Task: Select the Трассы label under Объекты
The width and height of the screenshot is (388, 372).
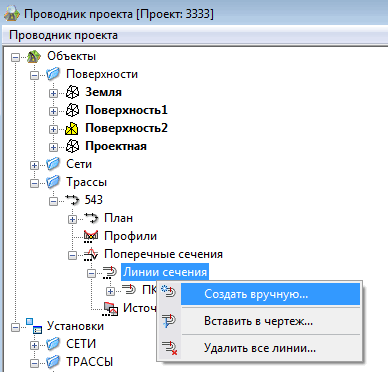Action: click(86, 182)
